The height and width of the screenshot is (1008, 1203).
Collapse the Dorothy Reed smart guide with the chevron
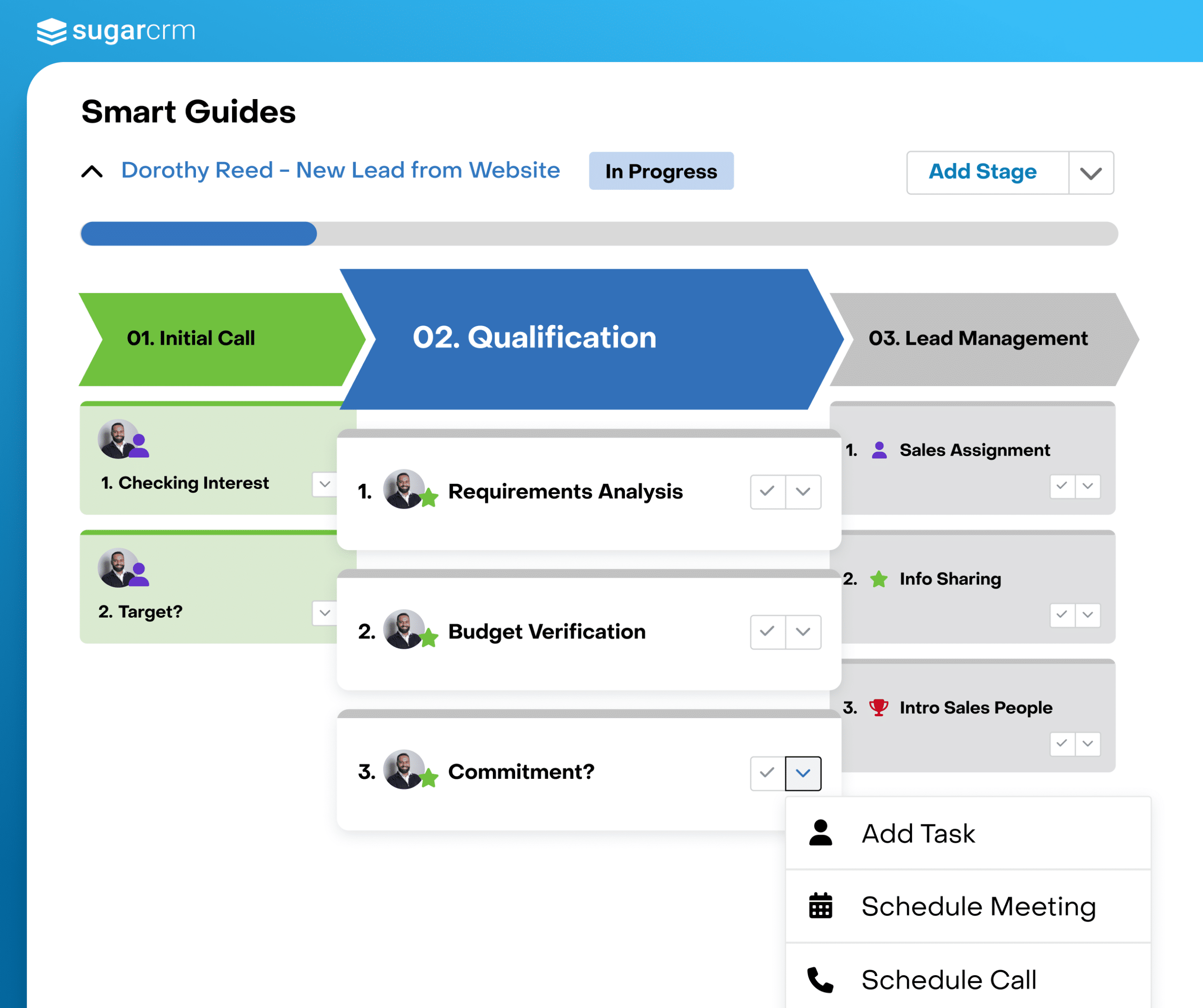click(92, 171)
